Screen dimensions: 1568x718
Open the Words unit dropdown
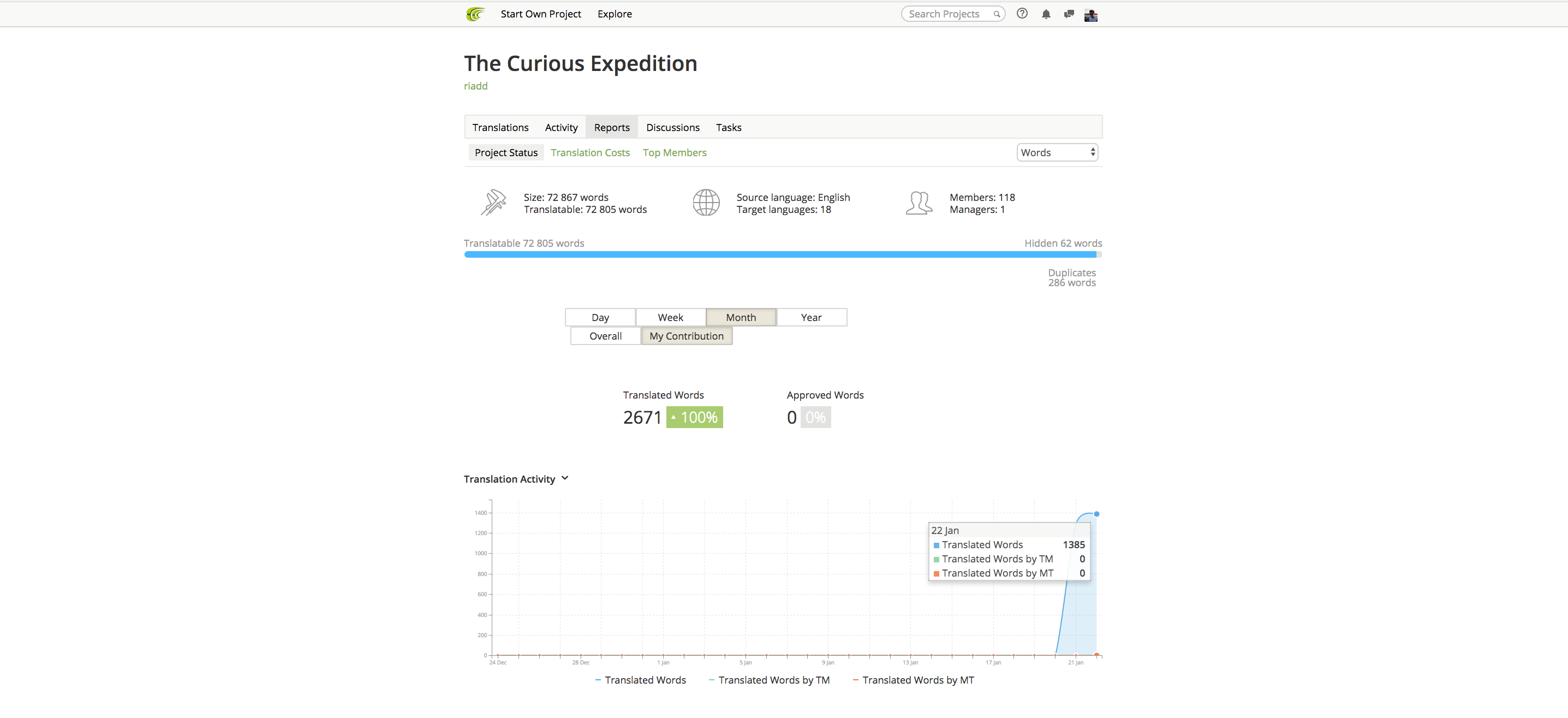point(1057,152)
